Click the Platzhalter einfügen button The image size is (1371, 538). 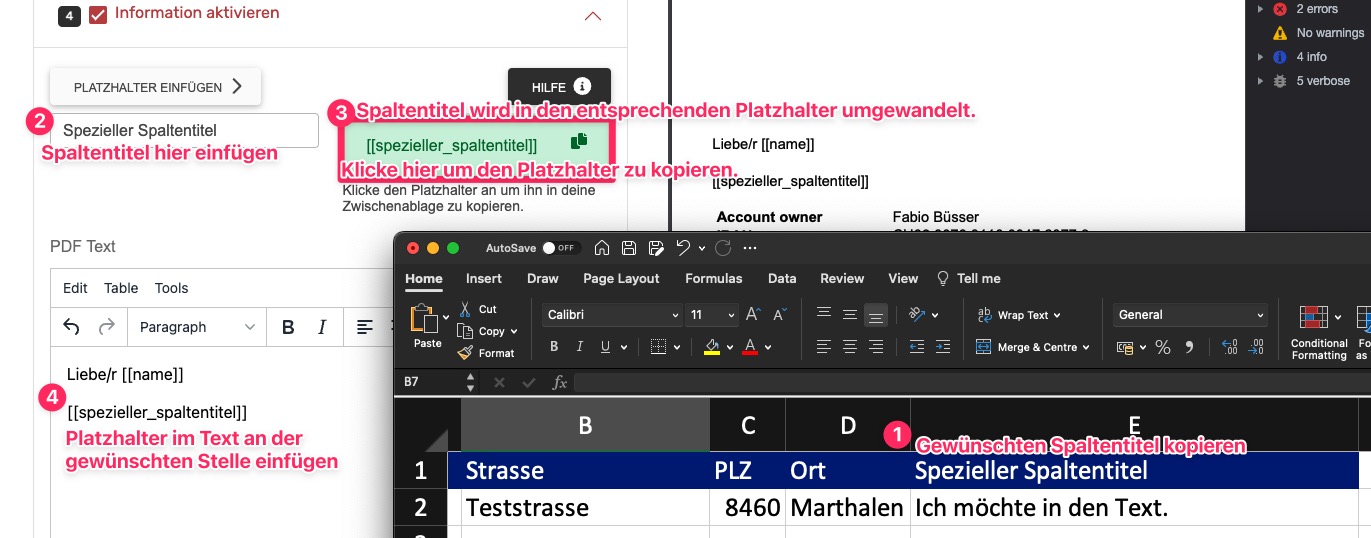click(x=156, y=87)
